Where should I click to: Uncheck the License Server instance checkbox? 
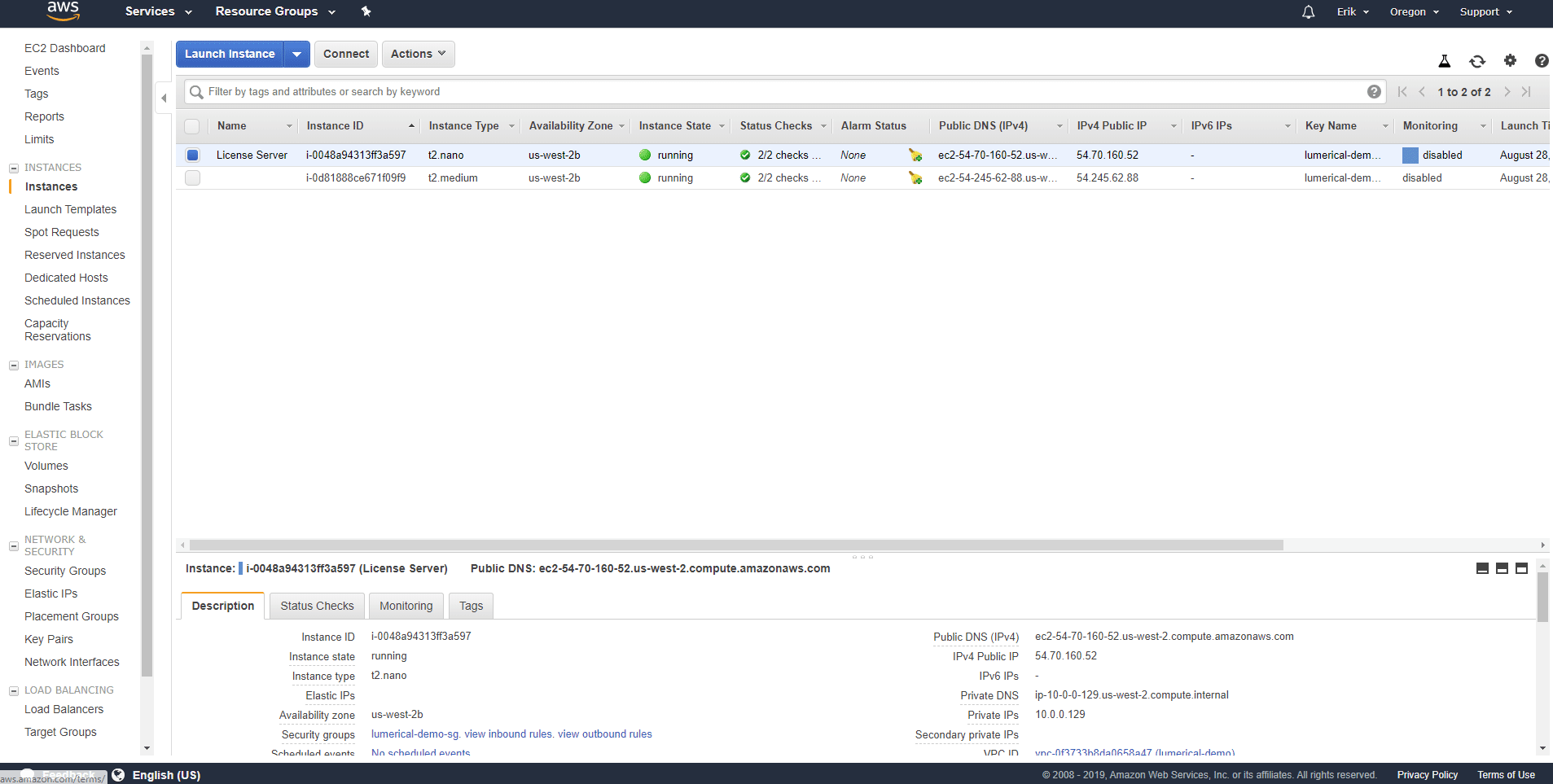(192, 155)
